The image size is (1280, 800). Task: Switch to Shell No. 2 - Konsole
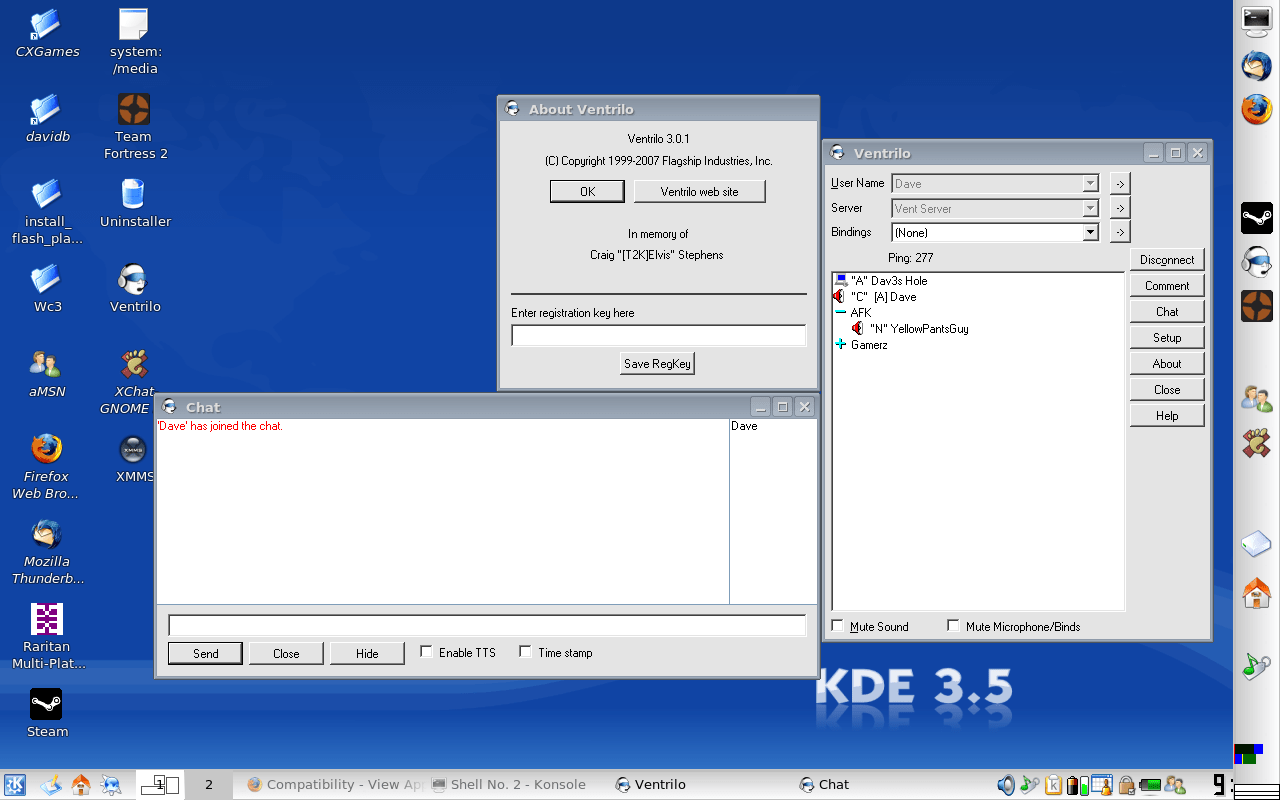point(509,785)
